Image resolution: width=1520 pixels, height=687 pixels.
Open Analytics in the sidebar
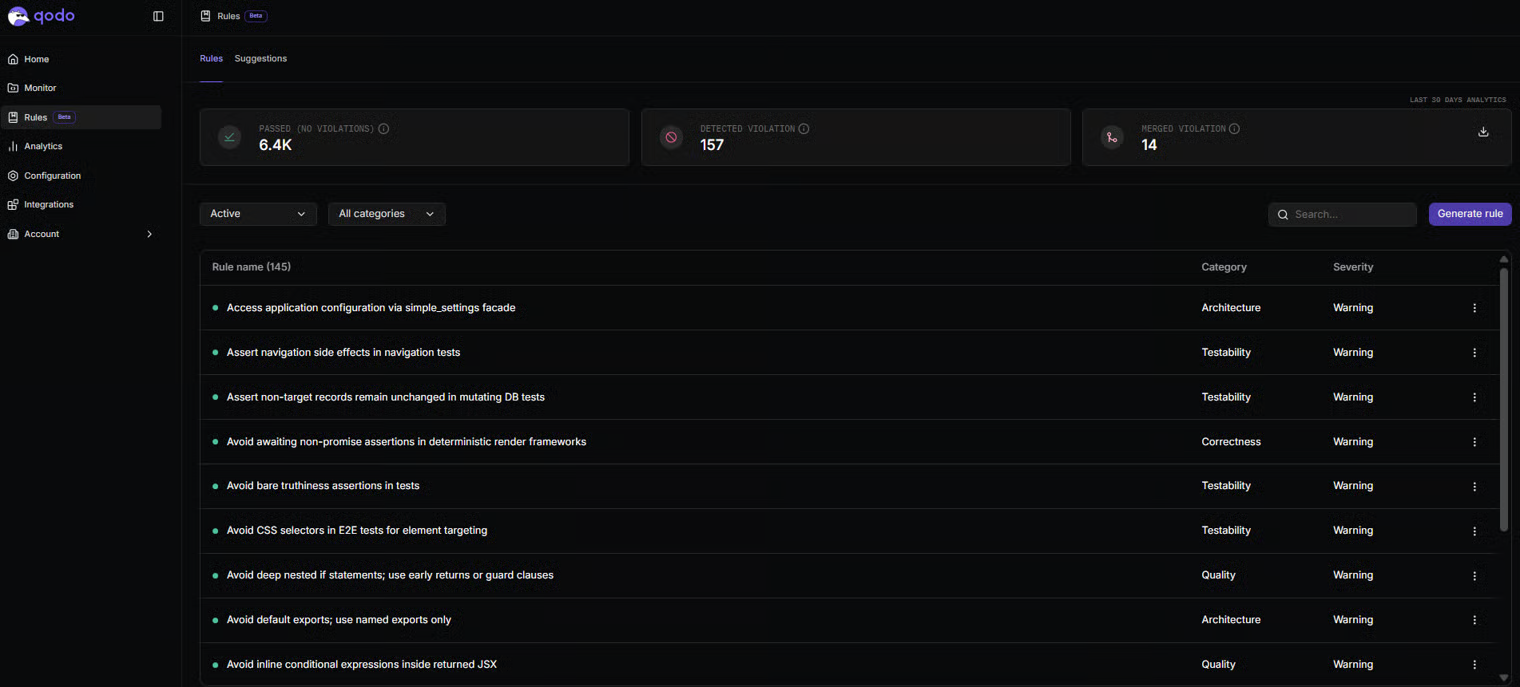coord(43,146)
